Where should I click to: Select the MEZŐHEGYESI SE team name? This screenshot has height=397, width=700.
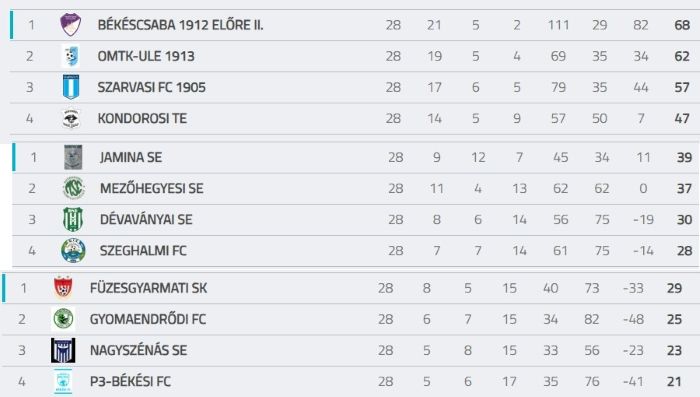click(152, 188)
